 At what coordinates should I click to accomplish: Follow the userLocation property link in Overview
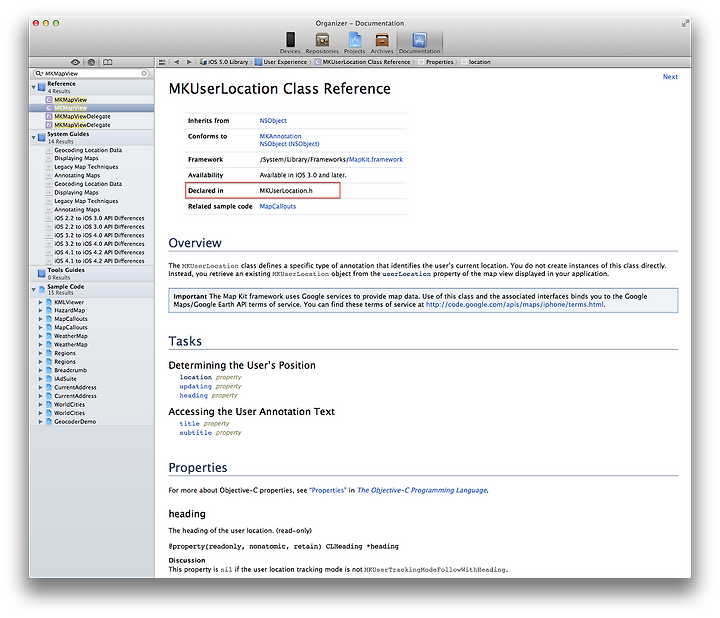(406, 274)
